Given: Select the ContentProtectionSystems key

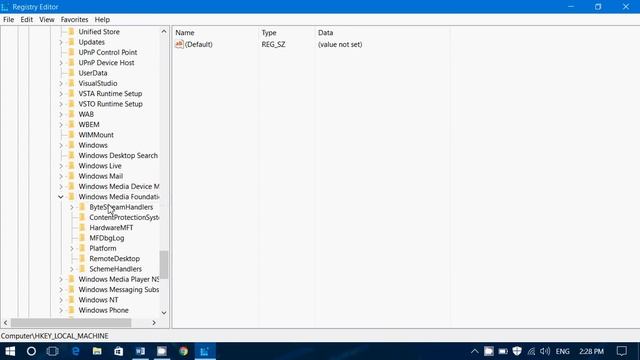Looking at the screenshot, I should (124, 218).
